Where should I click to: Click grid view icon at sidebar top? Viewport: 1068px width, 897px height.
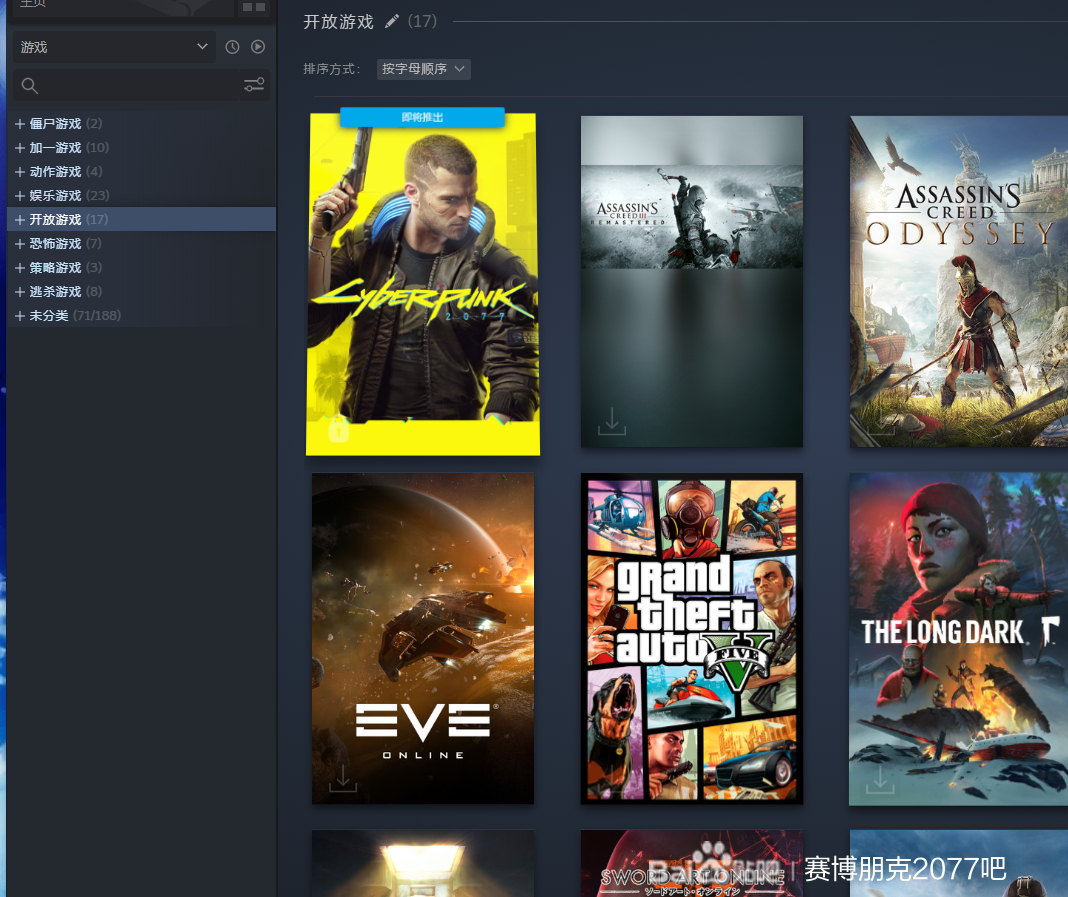click(x=254, y=7)
